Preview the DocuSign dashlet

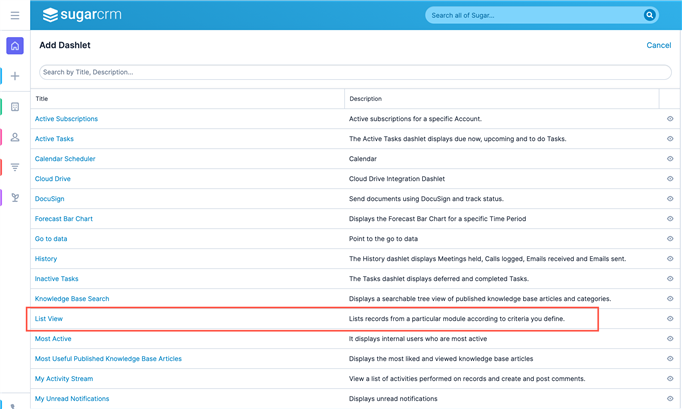(x=670, y=199)
